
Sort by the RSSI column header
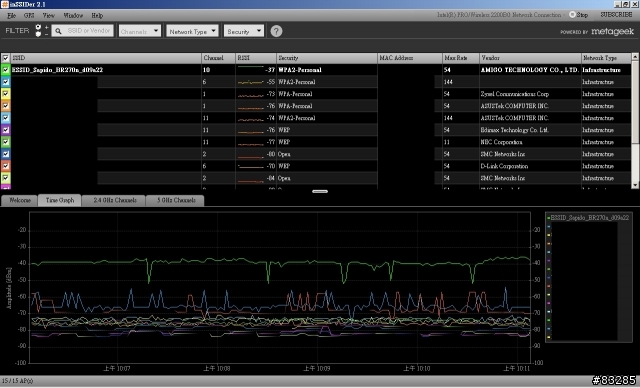point(256,58)
